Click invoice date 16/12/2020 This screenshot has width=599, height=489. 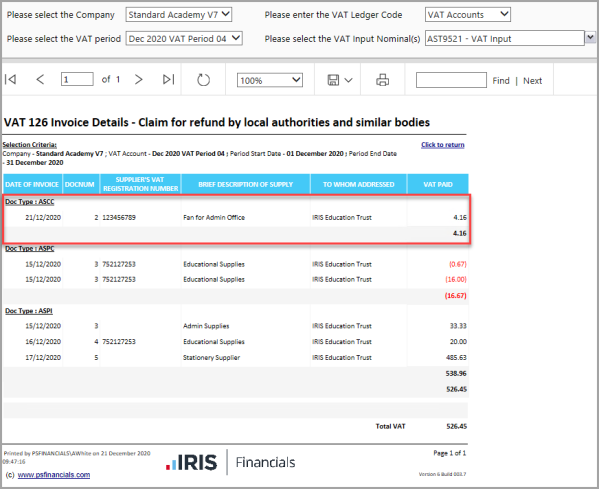point(43,342)
